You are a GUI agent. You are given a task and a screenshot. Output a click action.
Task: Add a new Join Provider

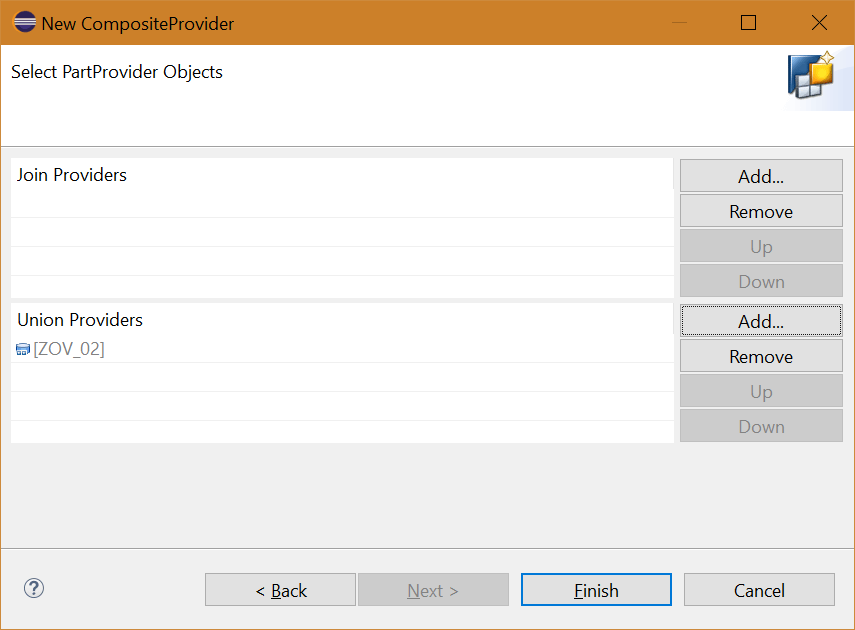pyautogui.click(x=761, y=176)
